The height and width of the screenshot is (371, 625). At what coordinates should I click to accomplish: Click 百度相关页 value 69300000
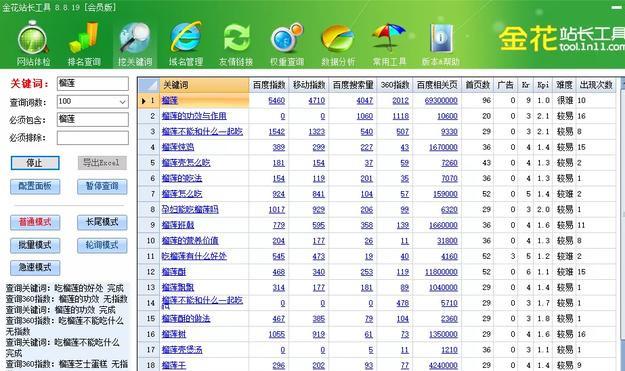click(x=441, y=100)
